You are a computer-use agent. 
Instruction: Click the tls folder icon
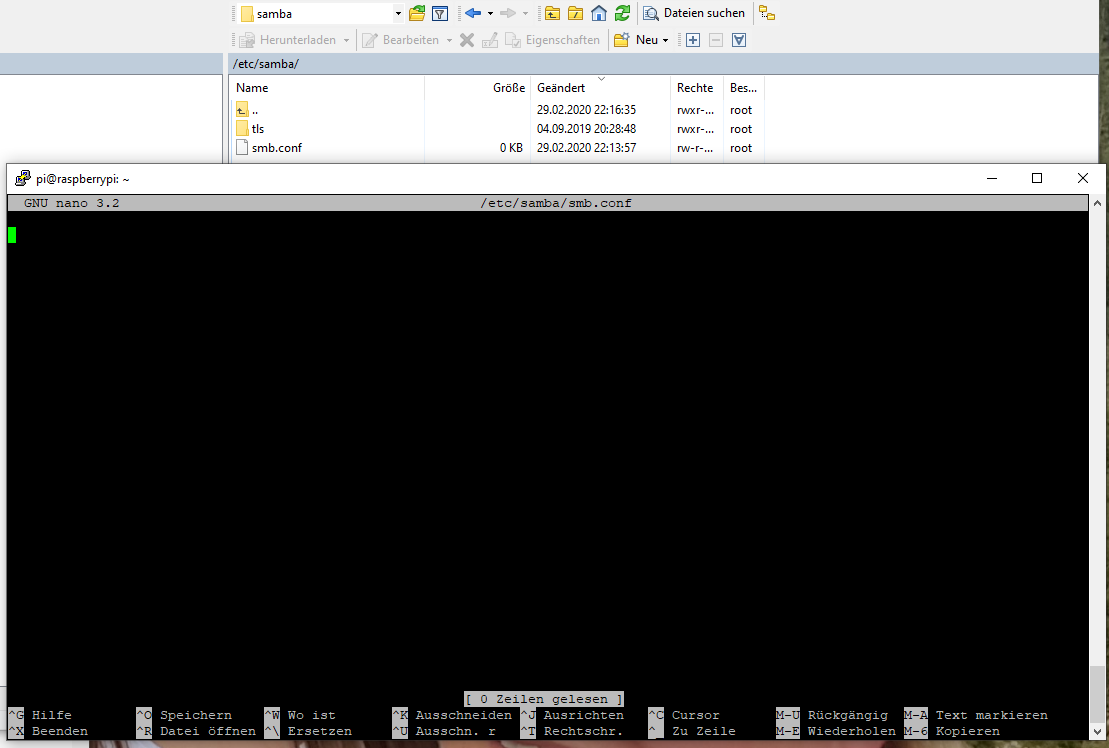[242, 129]
